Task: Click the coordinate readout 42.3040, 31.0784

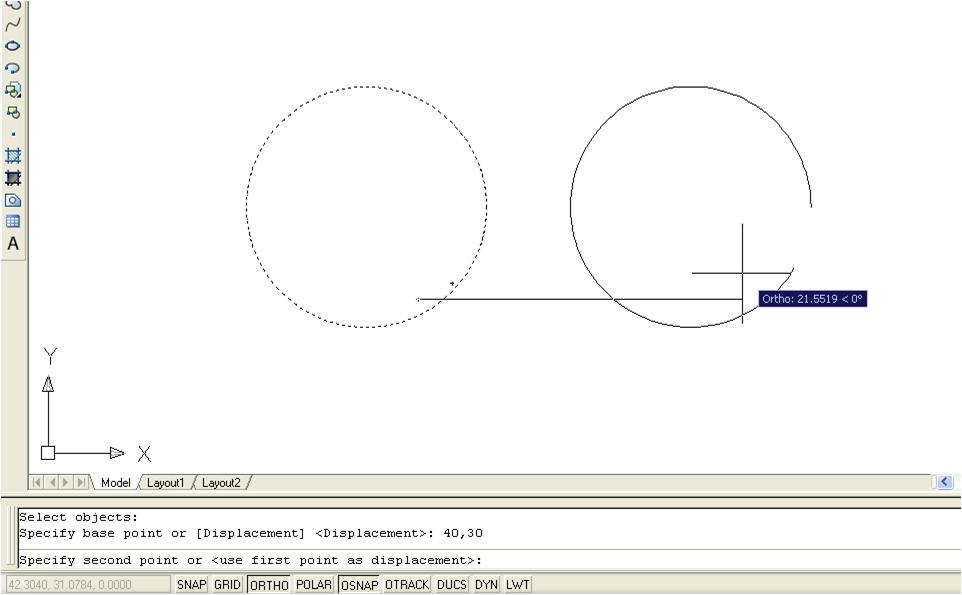Action: tap(87, 585)
